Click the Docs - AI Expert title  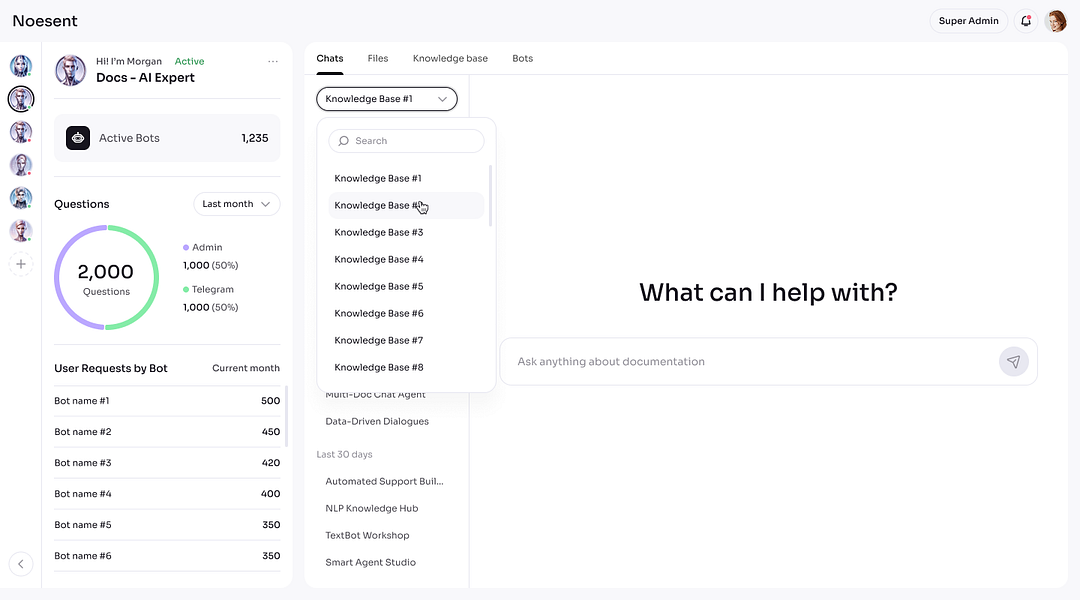[145, 78]
